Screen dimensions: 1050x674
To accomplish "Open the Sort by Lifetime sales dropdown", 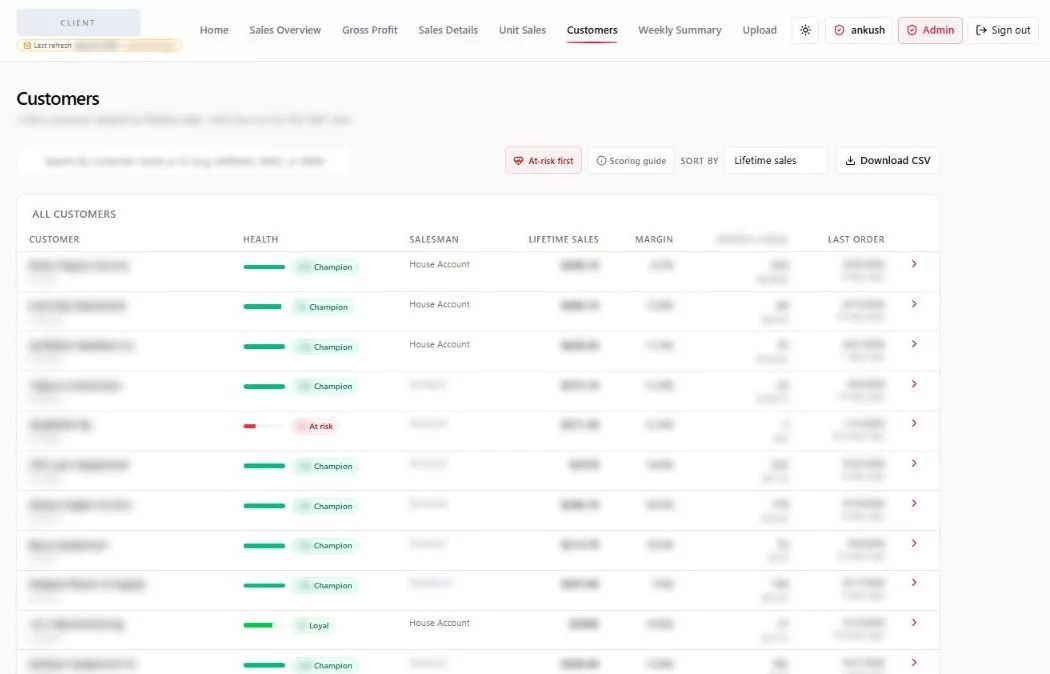I will click(776, 161).
